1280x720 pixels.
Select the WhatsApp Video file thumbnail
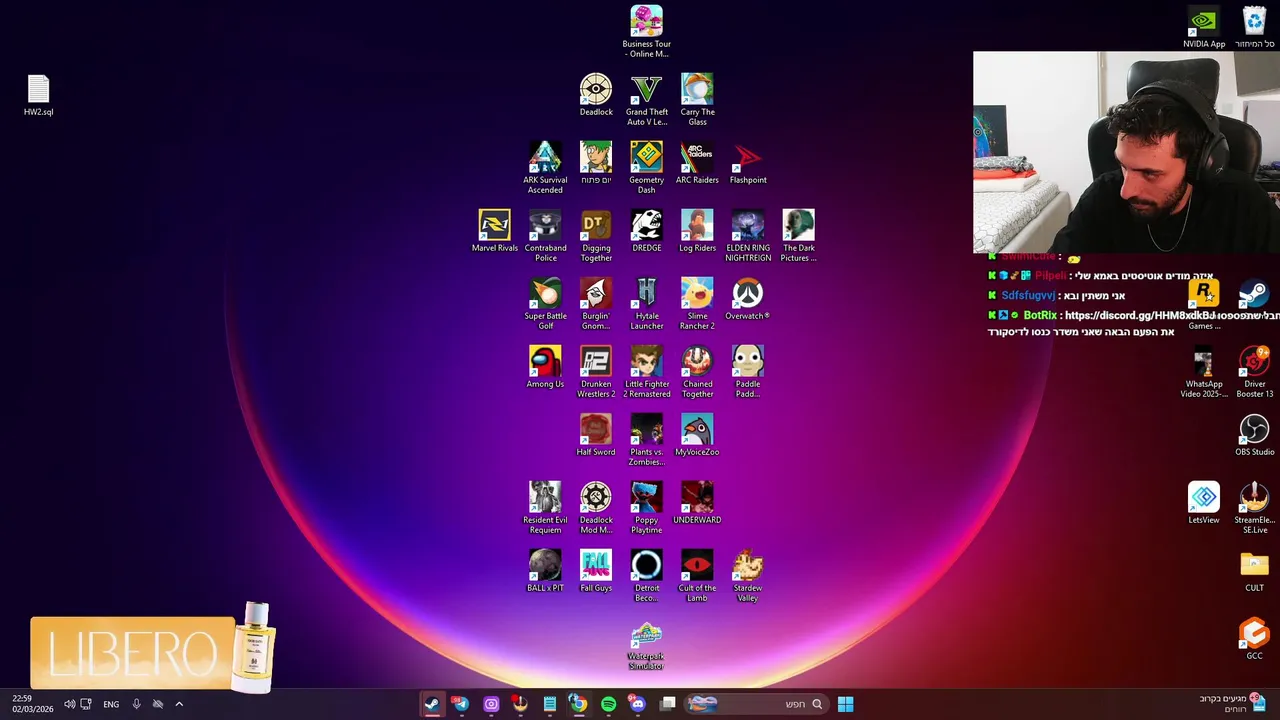pos(1204,372)
